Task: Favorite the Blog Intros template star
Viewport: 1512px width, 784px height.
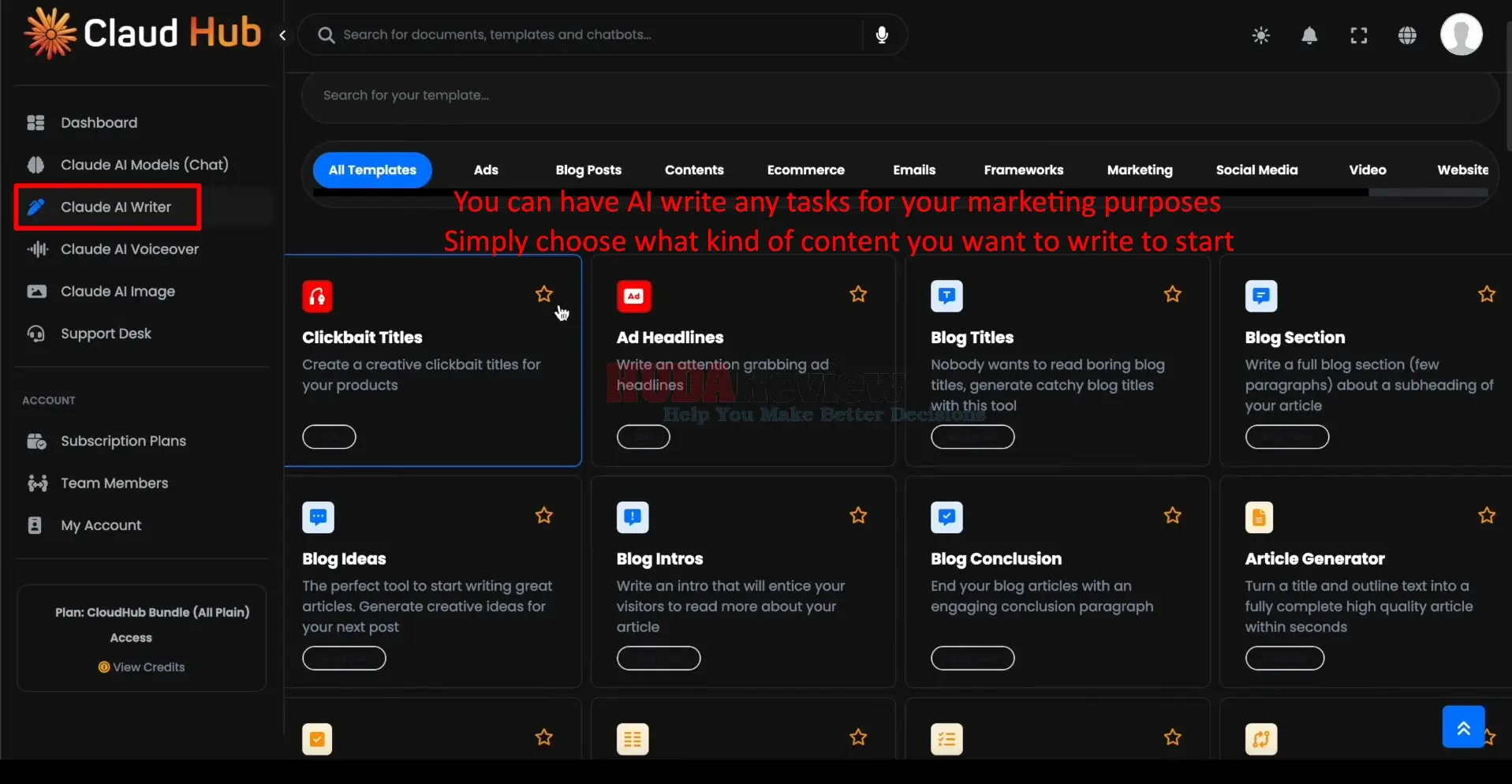Action: 858,516
